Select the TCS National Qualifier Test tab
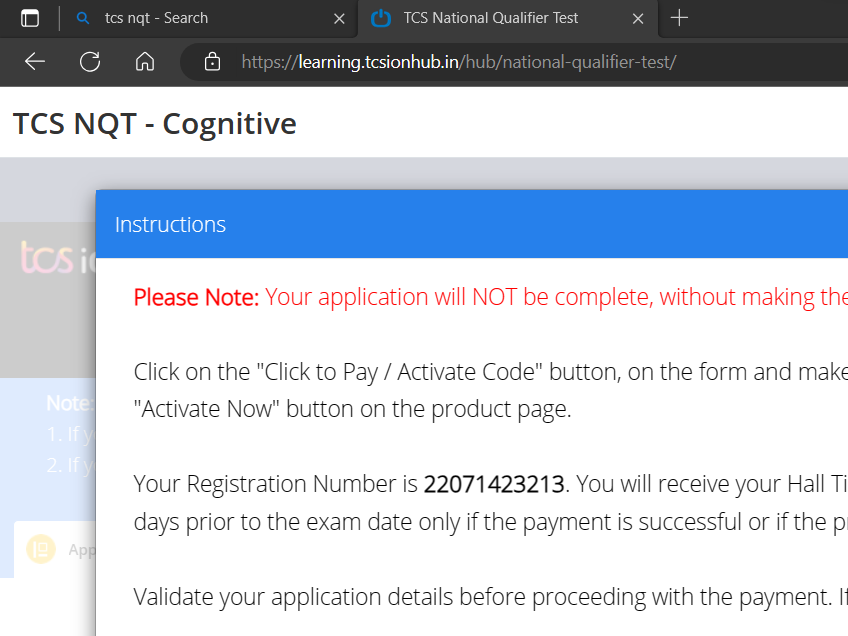848x636 pixels. point(490,18)
